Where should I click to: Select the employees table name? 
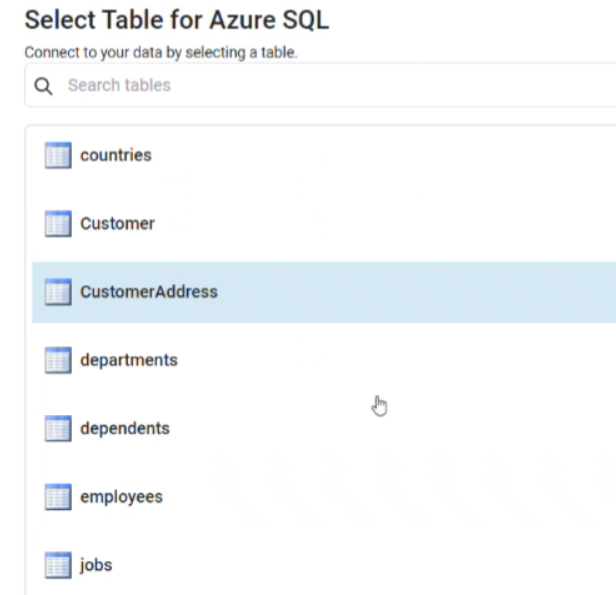pos(121,498)
